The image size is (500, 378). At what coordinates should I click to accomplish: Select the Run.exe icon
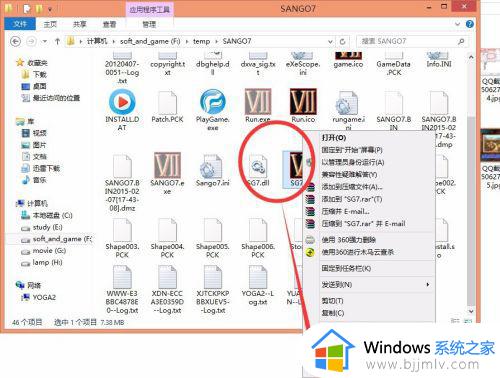pyautogui.click(x=258, y=101)
